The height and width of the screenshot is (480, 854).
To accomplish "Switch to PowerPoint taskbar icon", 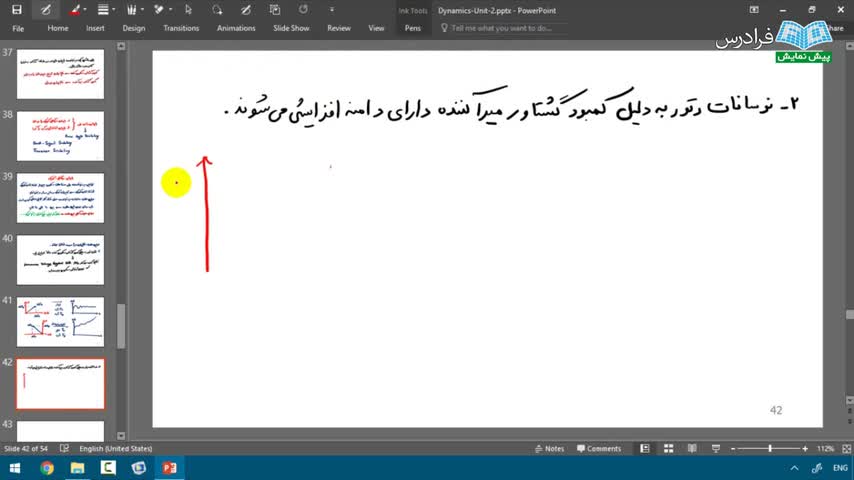I will [x=169, y=468].
